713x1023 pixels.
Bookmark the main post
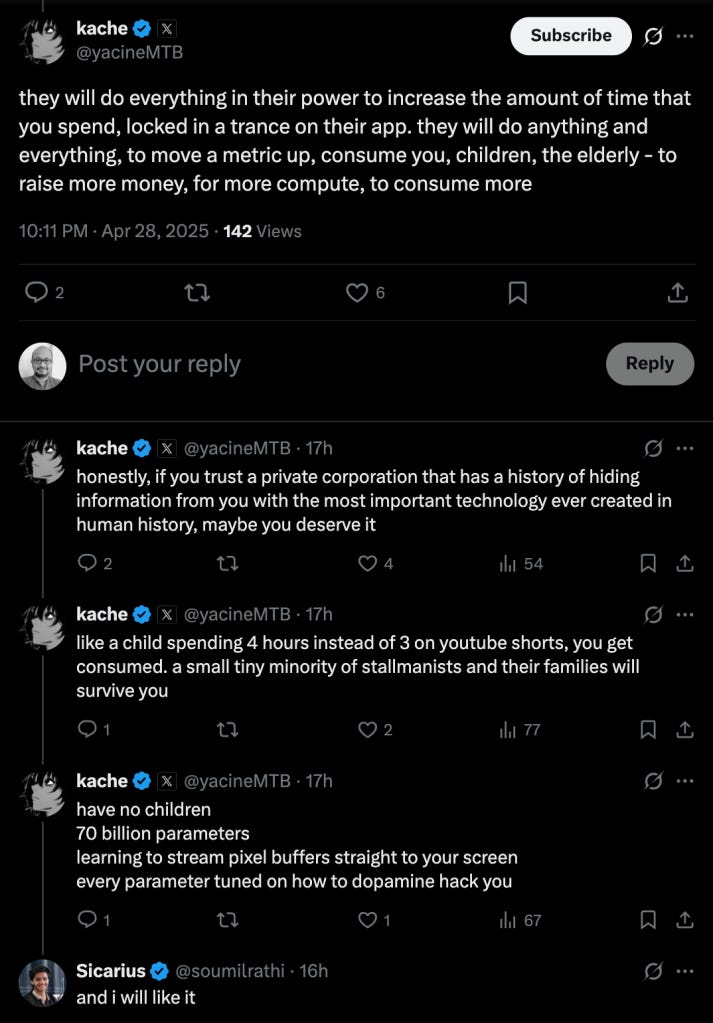(x=517, y=292)
